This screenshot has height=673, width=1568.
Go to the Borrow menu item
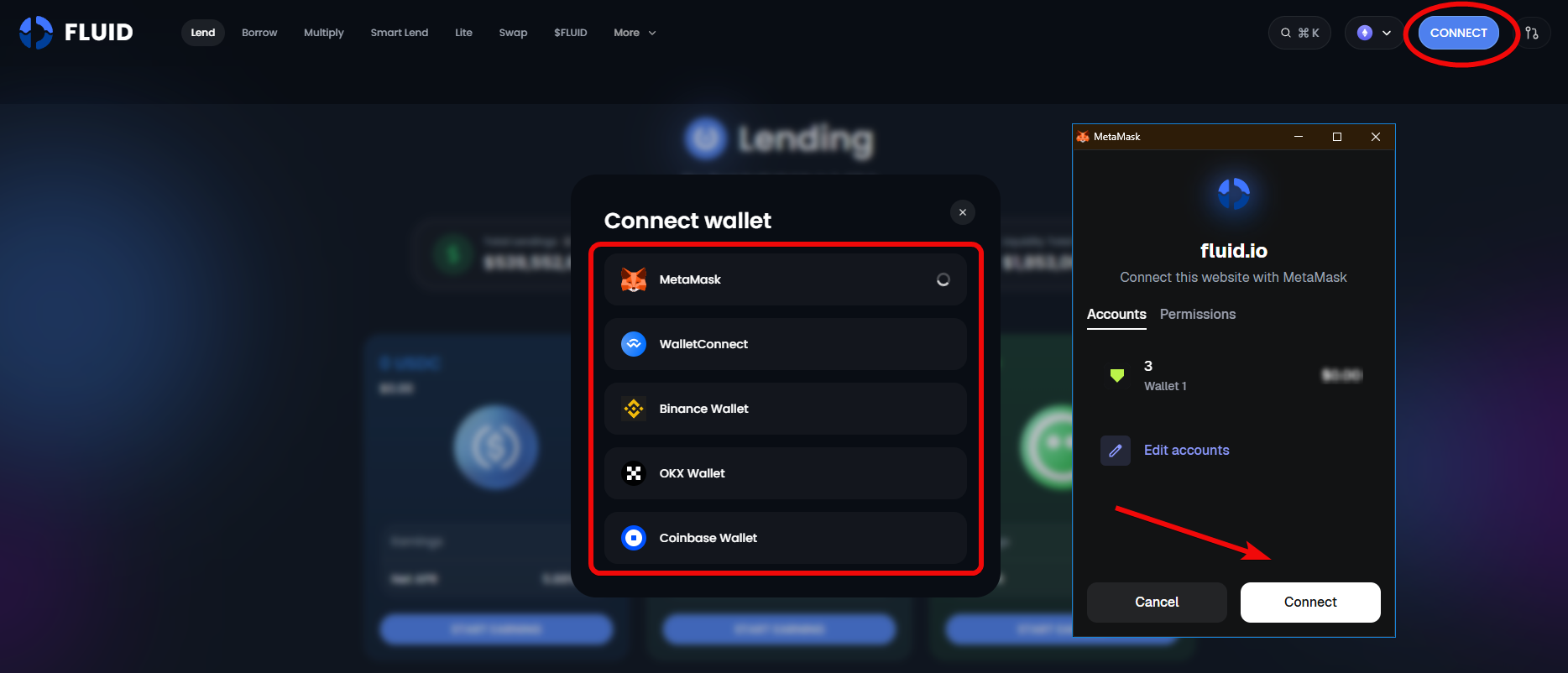click(259, 33)
